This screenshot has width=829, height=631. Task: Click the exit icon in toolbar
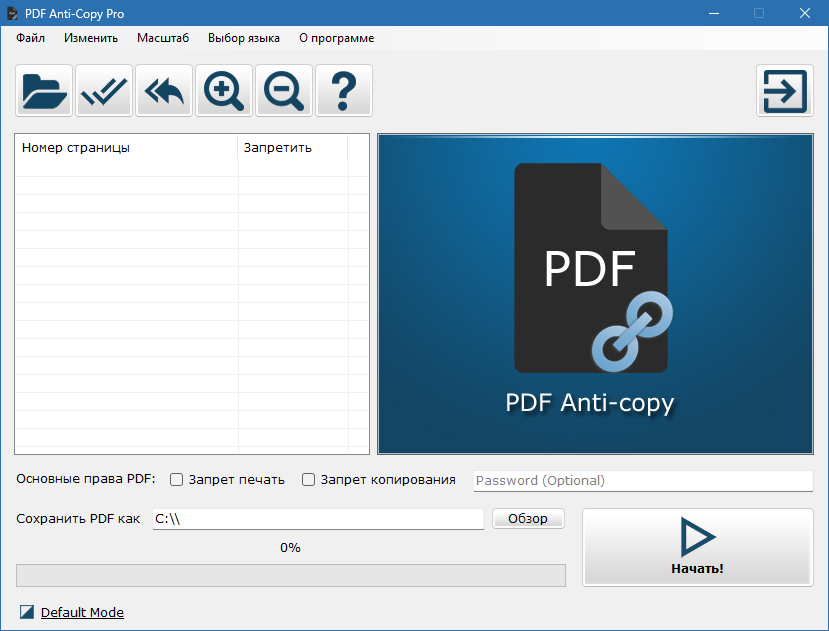click(x=784, y=92)
